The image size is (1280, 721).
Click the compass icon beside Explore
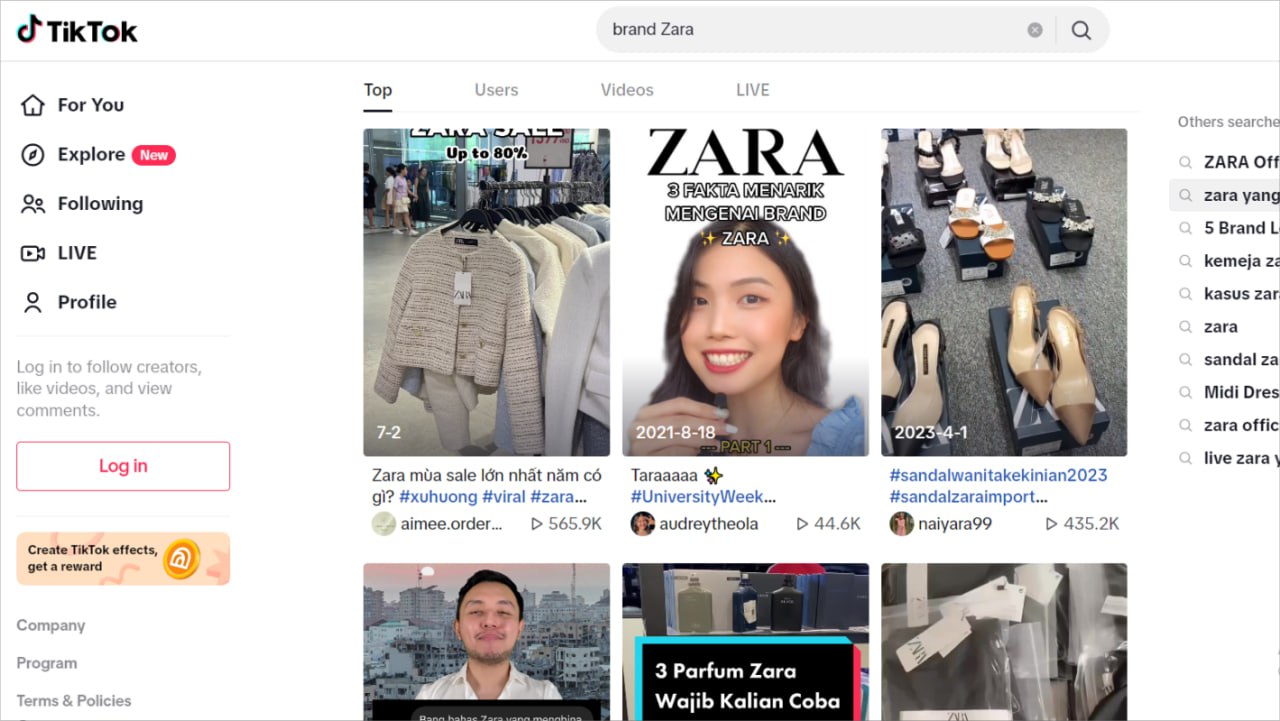coord(33,155)
